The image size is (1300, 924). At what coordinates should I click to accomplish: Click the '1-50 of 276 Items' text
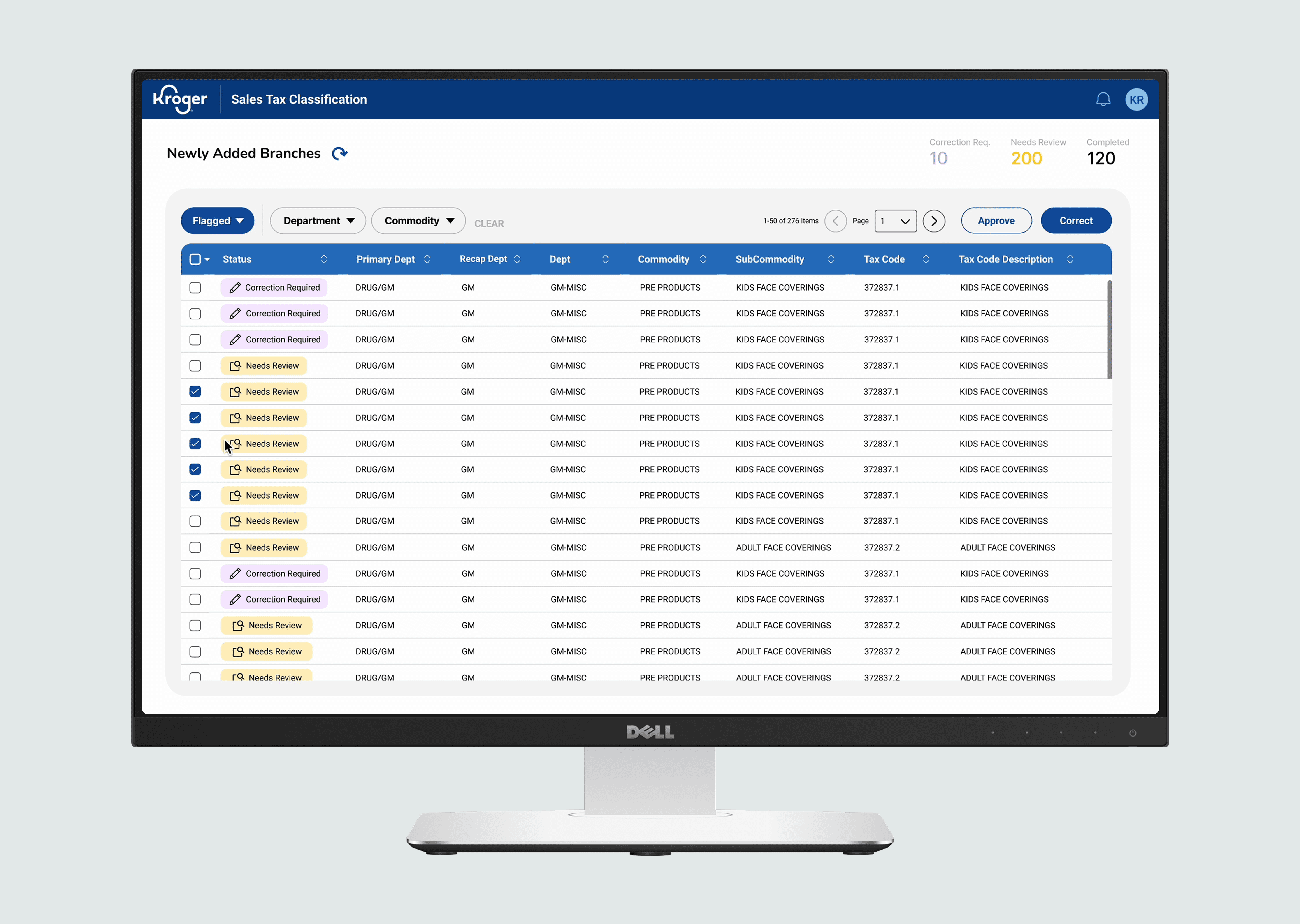pyautogui.click(x=791, y=221)
